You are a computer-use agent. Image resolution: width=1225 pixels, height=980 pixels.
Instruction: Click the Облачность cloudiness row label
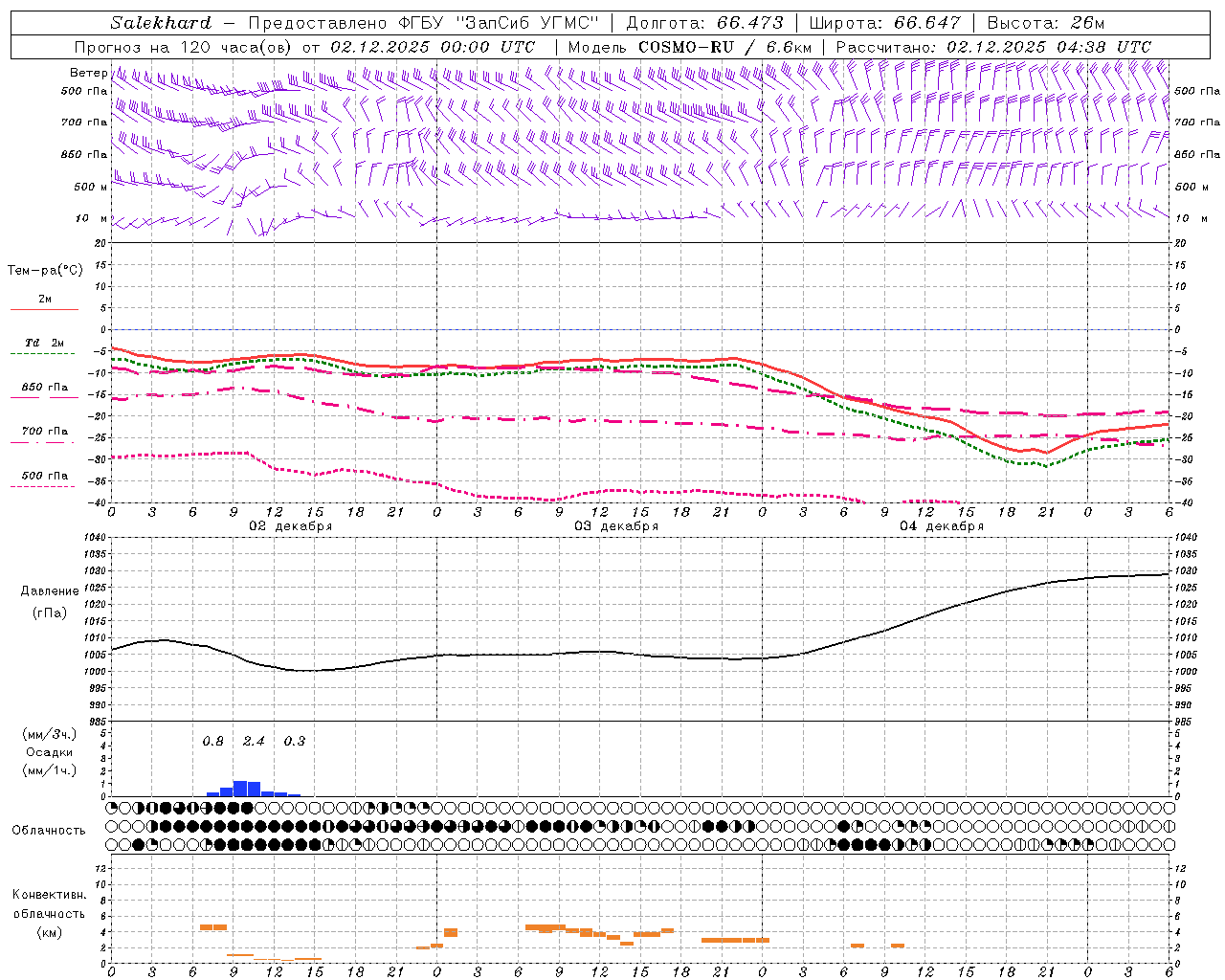(x=49, y=830)
